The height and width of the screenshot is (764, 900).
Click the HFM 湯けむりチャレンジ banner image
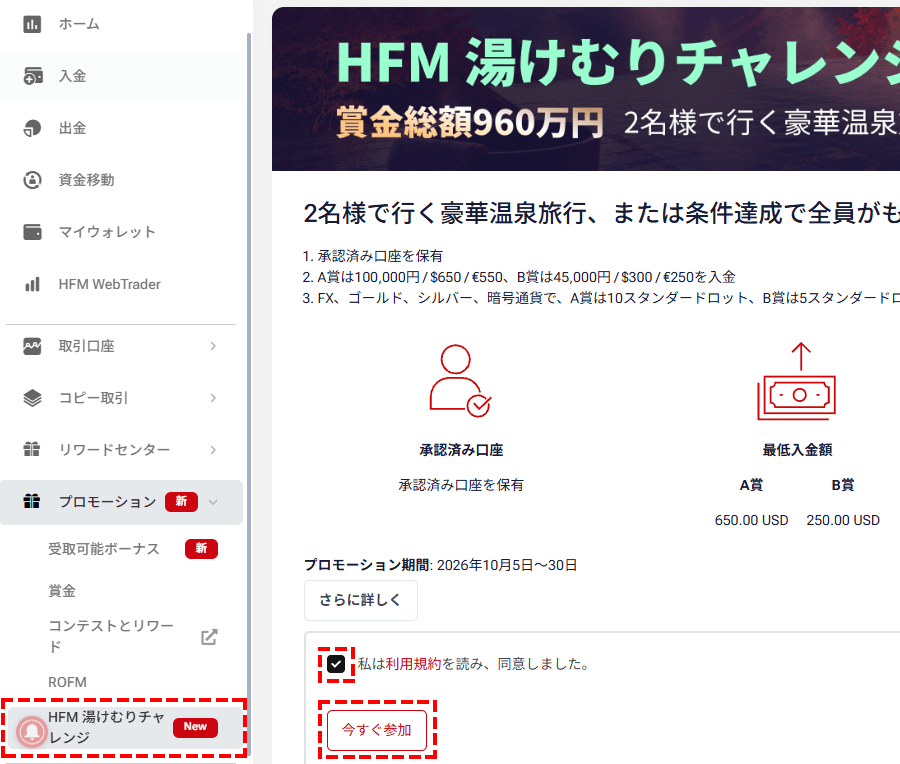pos(585,89)
